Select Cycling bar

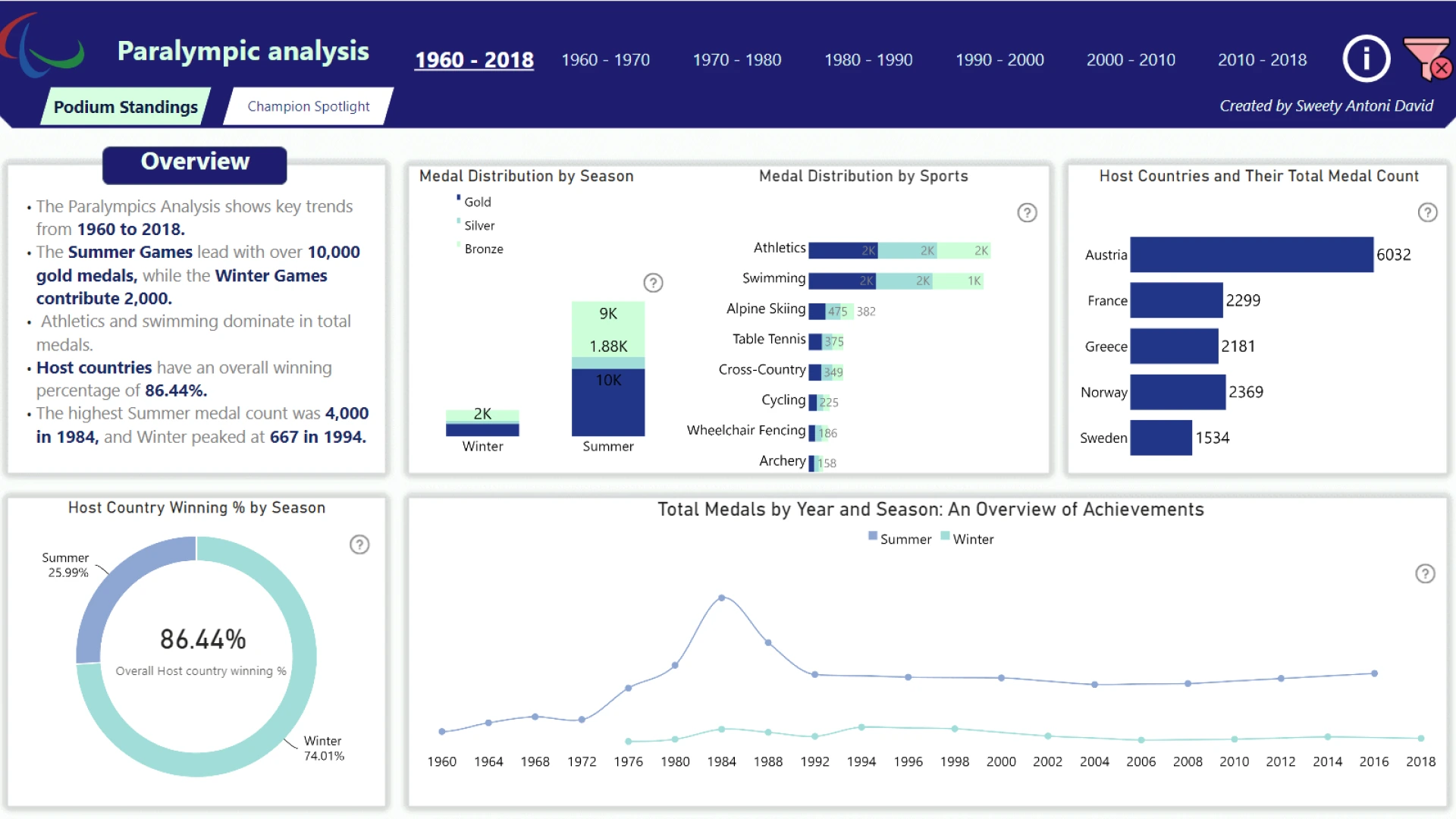point(820,402)
